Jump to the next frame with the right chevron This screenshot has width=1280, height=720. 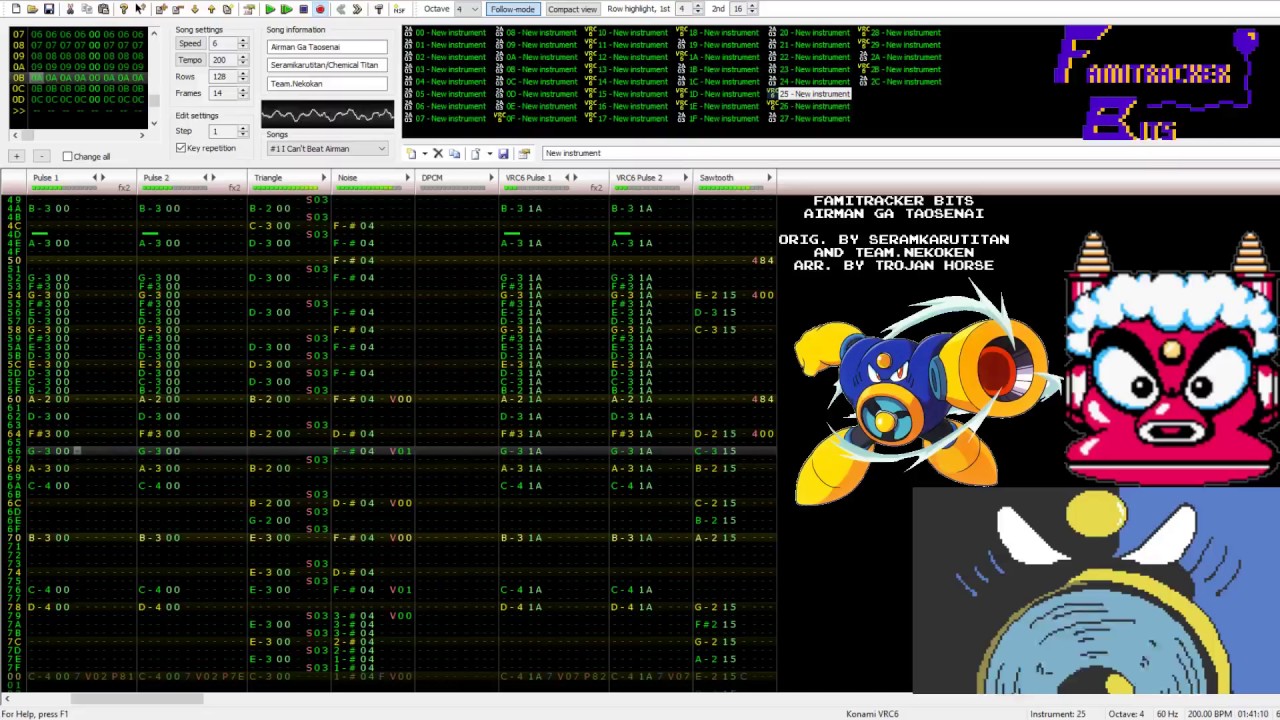pyautogui.click(x=357, y=9)
